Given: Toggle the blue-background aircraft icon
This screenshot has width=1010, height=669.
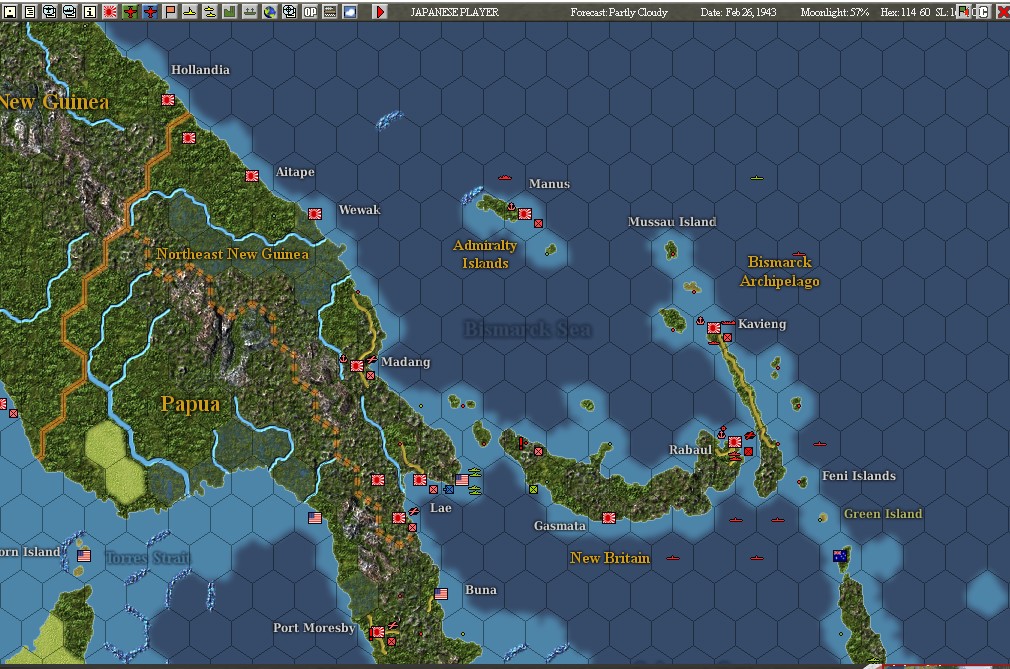Looking at the screenshot, I should point(149,12).
